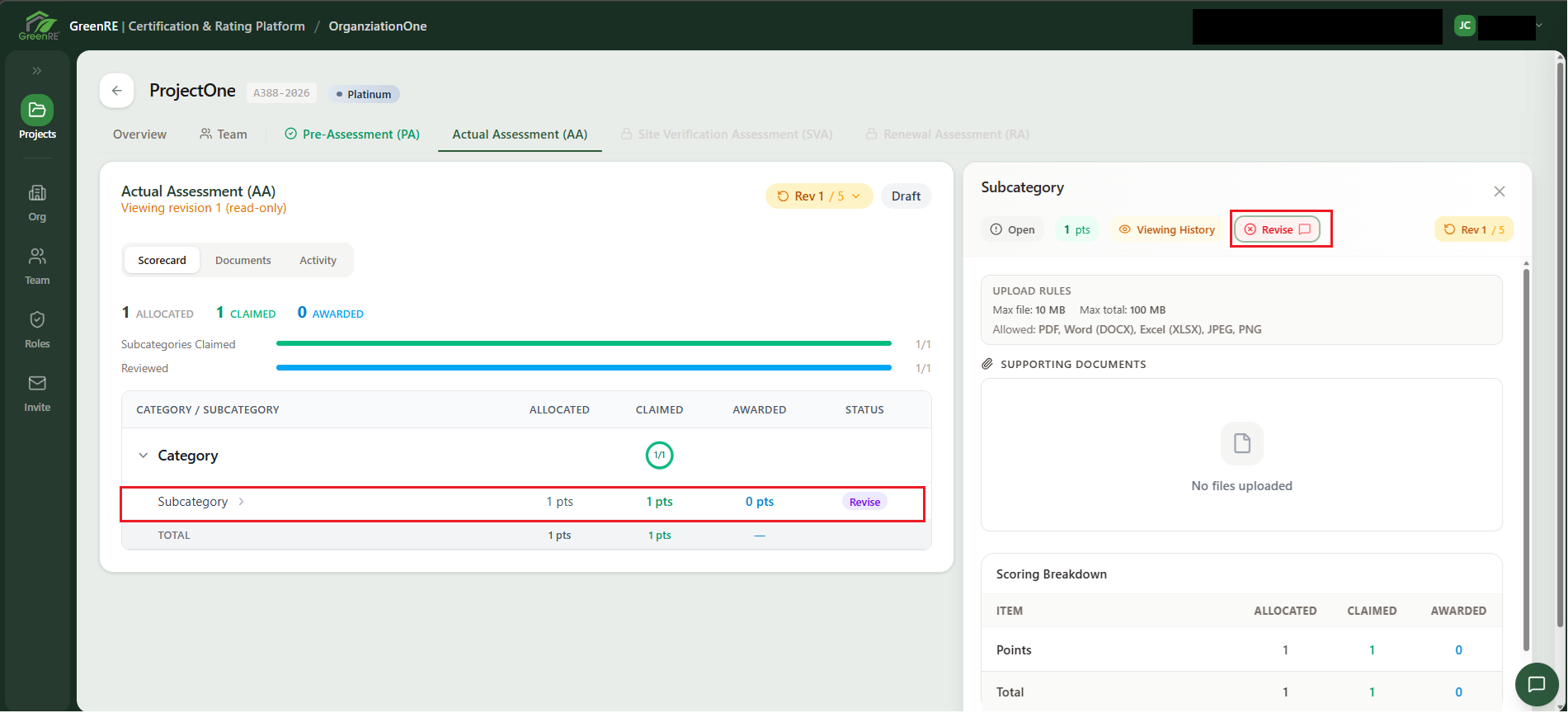Image resolution: width=1568 pixels, height=713 pixels.
Task: Switch to the Activity sub-tab
Action: 318,260
